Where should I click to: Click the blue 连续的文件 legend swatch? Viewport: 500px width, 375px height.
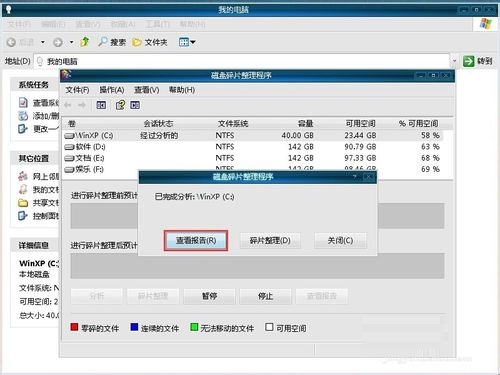pos(134,327)
